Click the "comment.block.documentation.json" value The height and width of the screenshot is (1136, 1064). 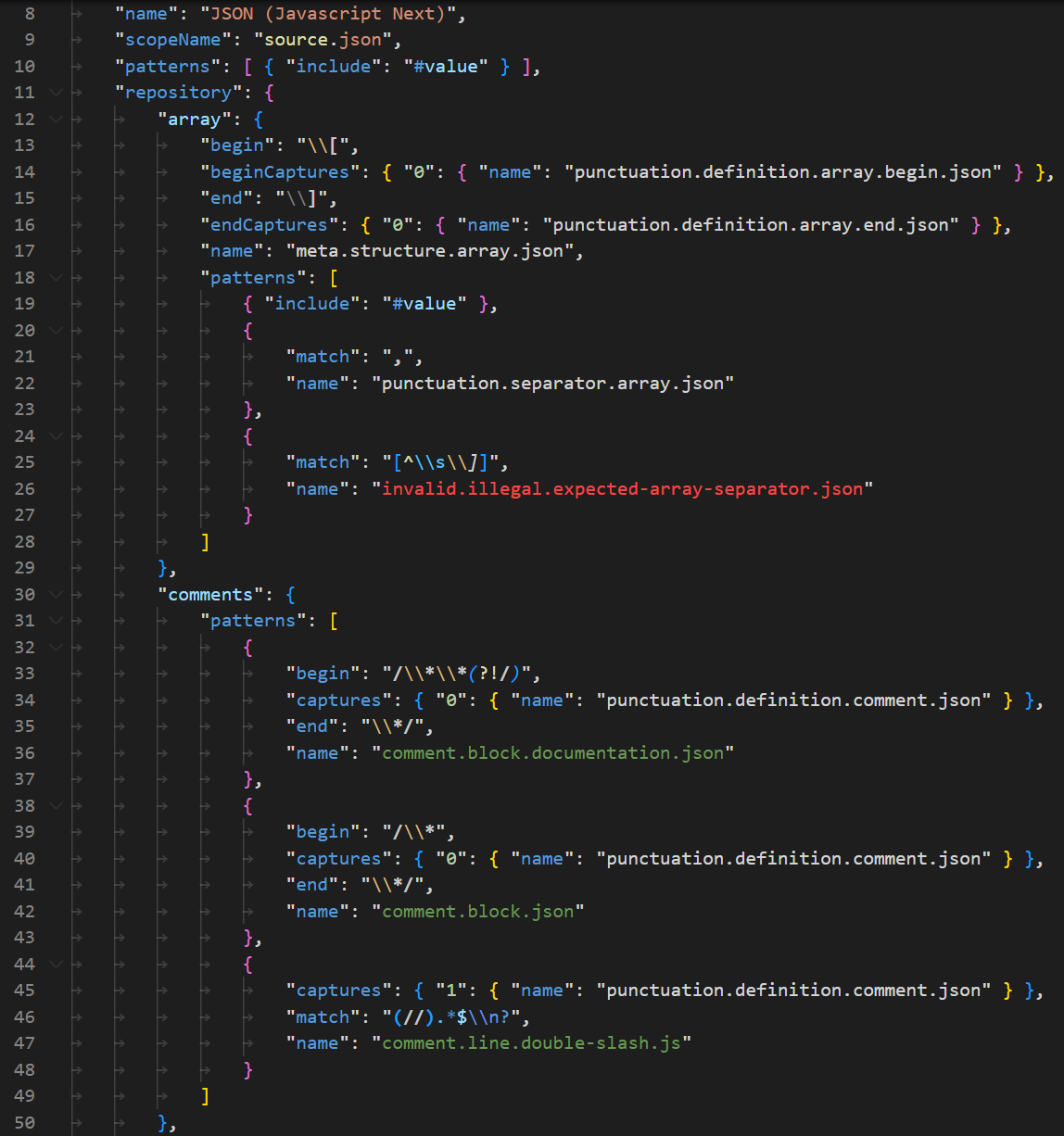549,752
